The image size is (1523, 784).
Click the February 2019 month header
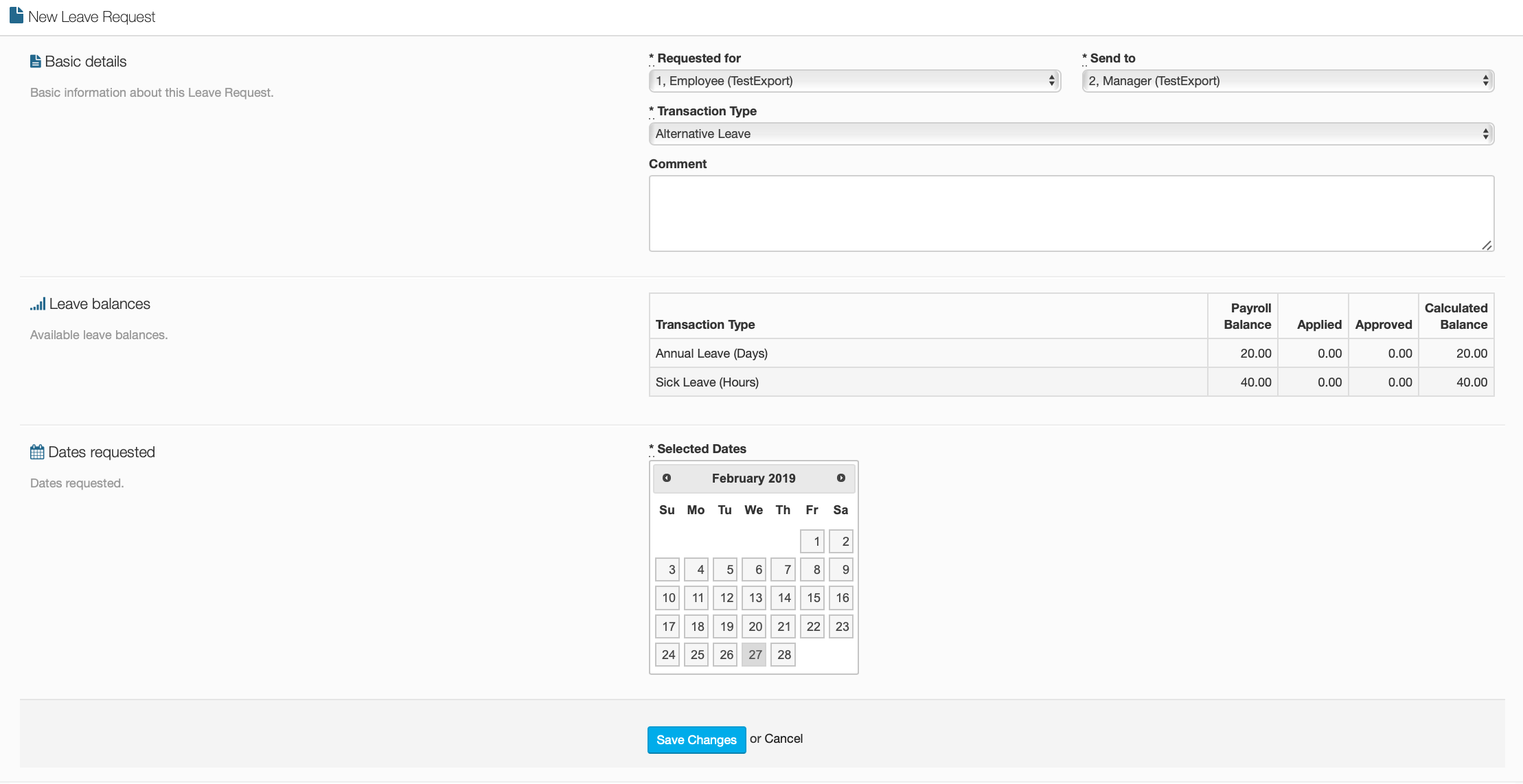[753, 479]
